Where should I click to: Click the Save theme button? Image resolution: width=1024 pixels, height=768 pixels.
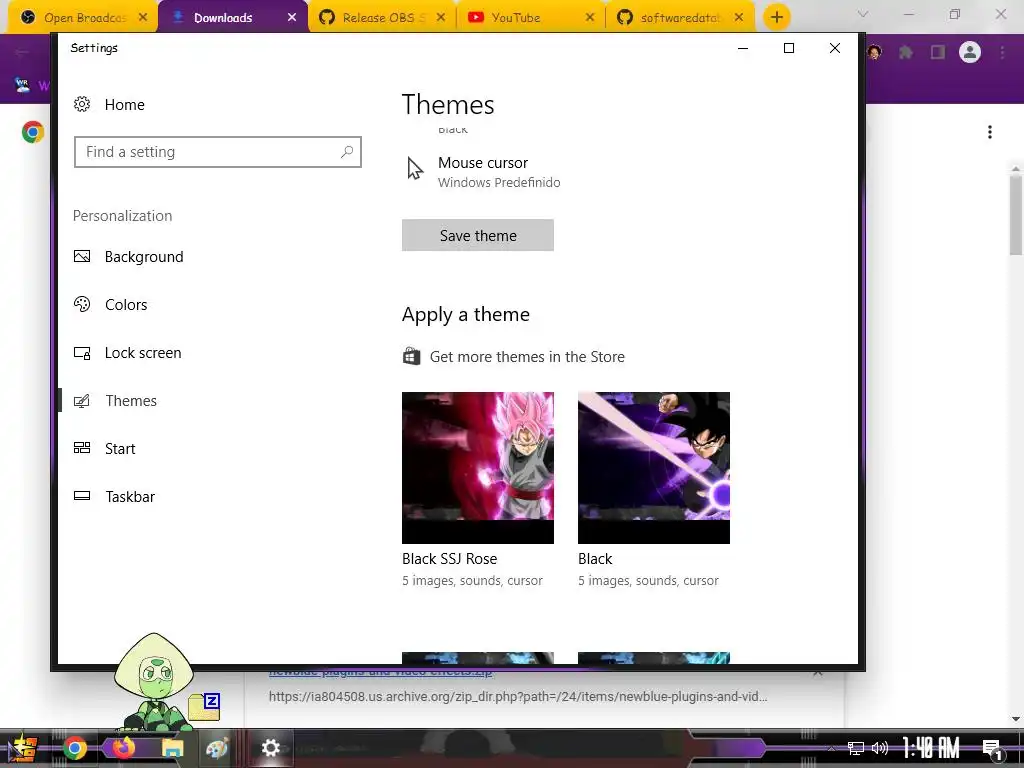point(477,235)
